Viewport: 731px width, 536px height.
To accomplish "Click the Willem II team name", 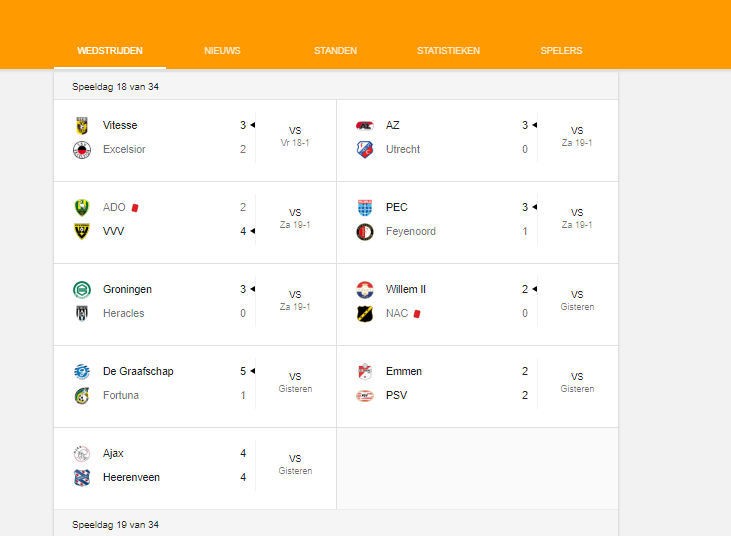I will [x=406, y=289].
